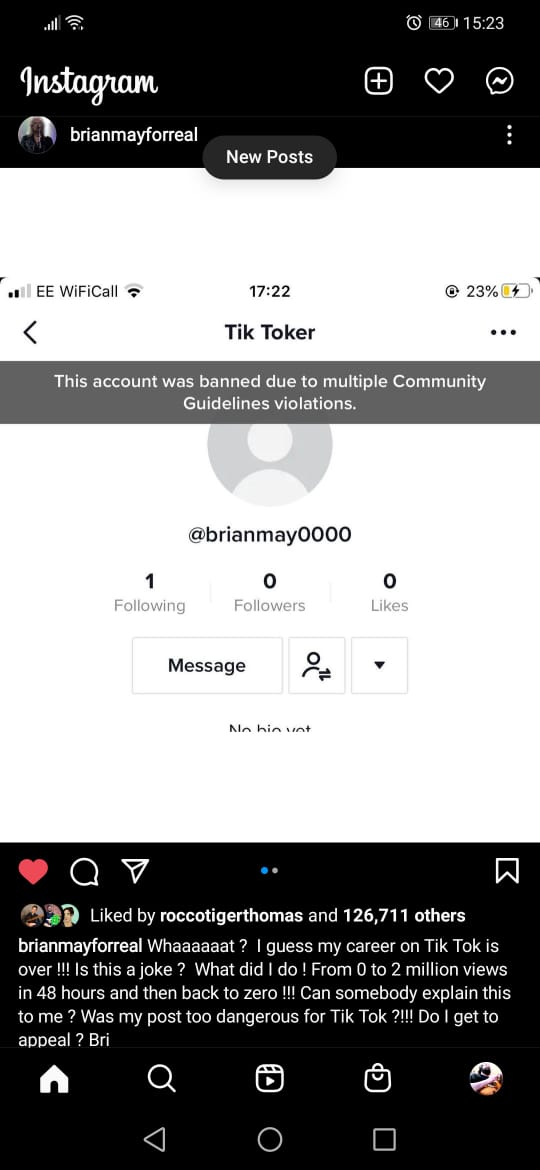This screenshot has height=1170, width=540.
Task: Open comments with the speech bubble icon
Action: tap(84, 871)
